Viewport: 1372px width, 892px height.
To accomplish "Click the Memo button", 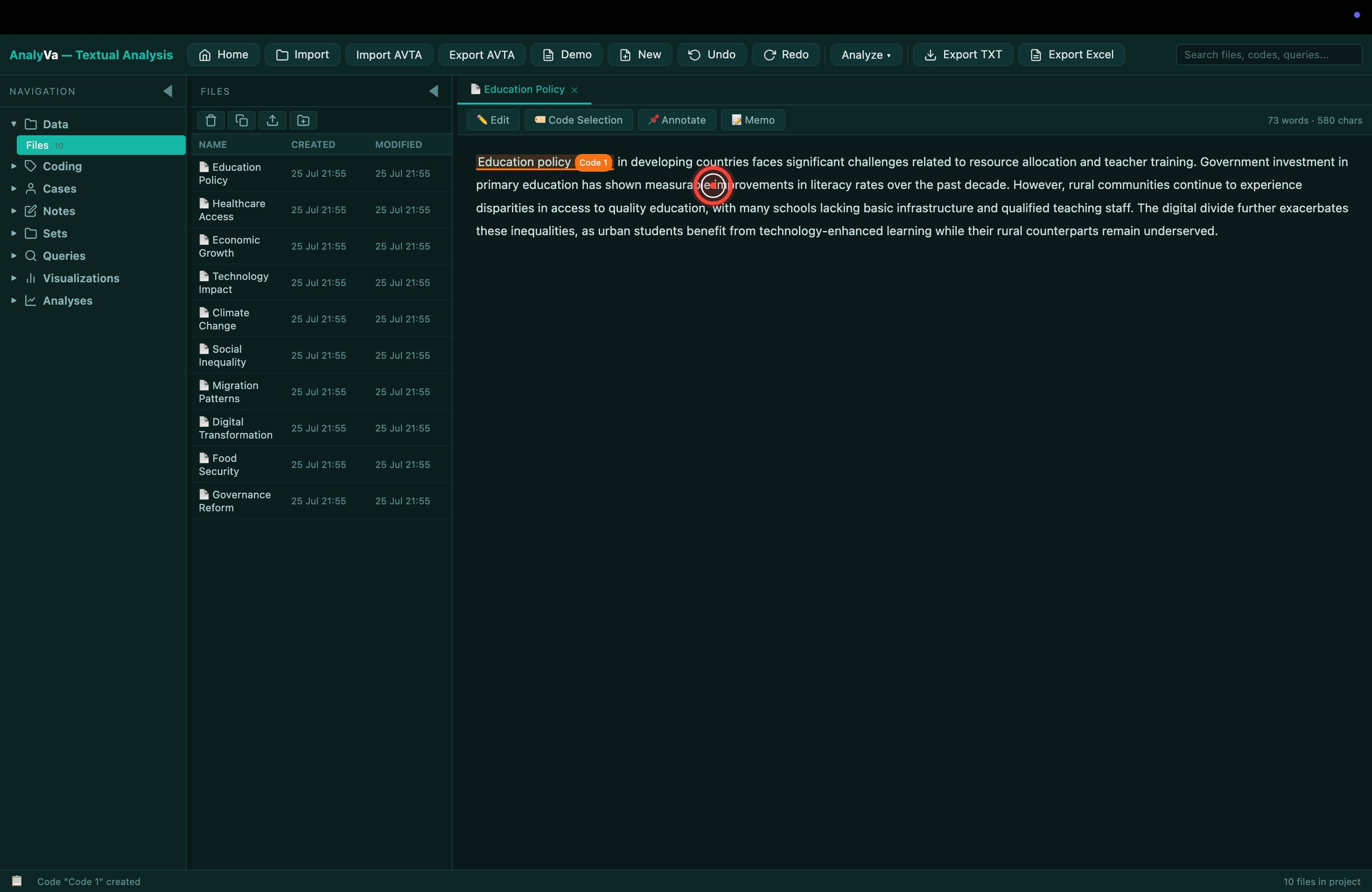I will (x=753, y=120).
